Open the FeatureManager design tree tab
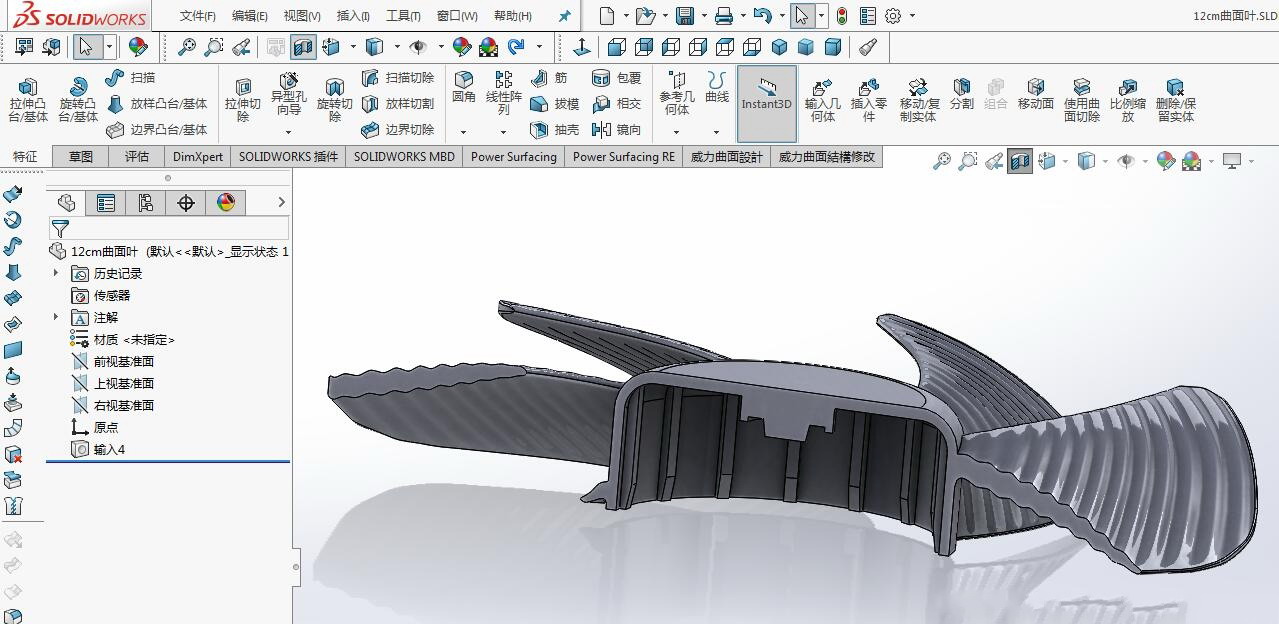 (x=67, y=203)
